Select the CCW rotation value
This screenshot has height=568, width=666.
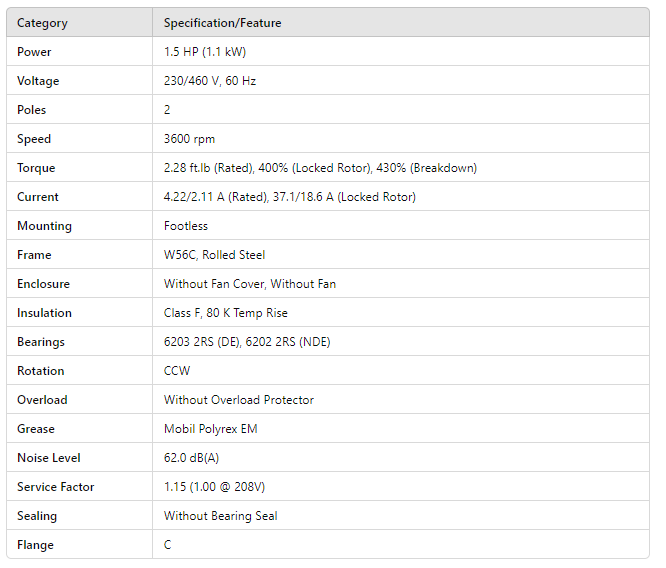pos(177,371)
